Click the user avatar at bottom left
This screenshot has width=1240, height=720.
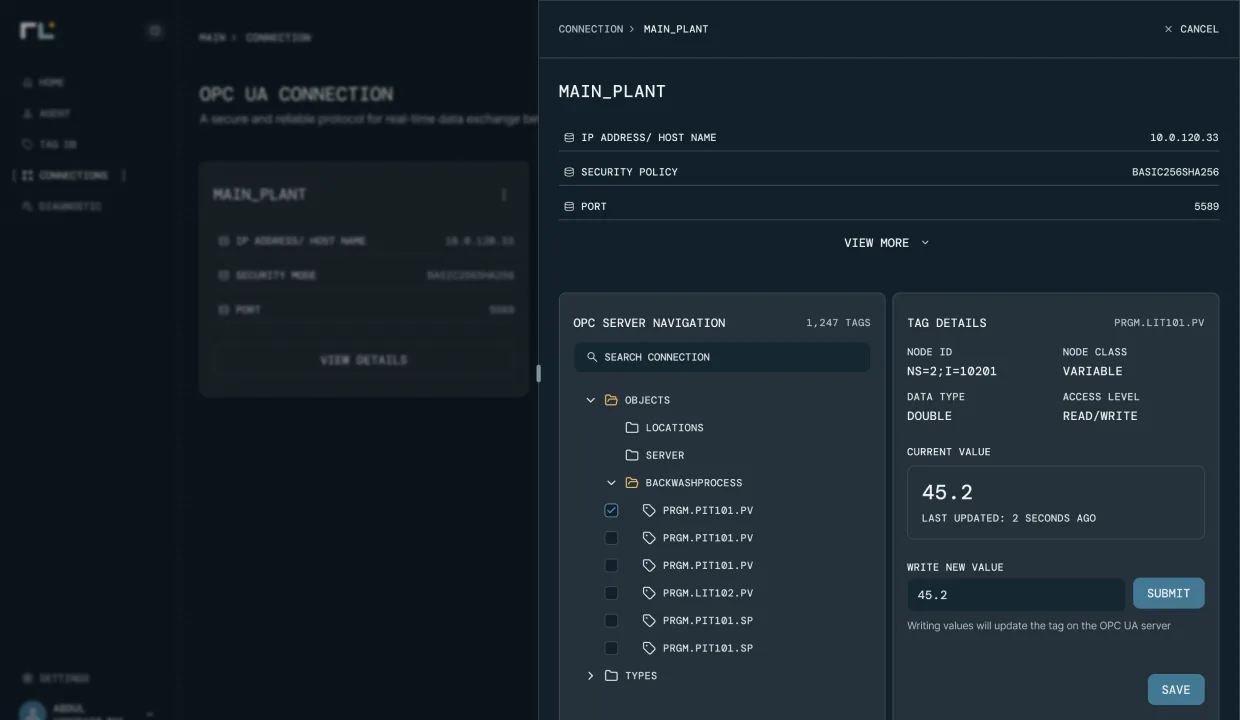pos(33,712)
